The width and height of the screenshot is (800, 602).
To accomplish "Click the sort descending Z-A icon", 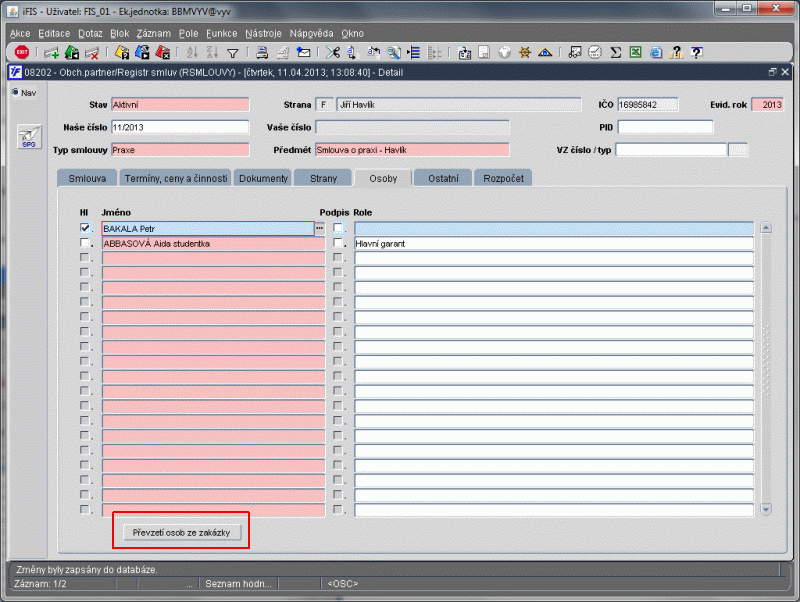I will point(212,52).
